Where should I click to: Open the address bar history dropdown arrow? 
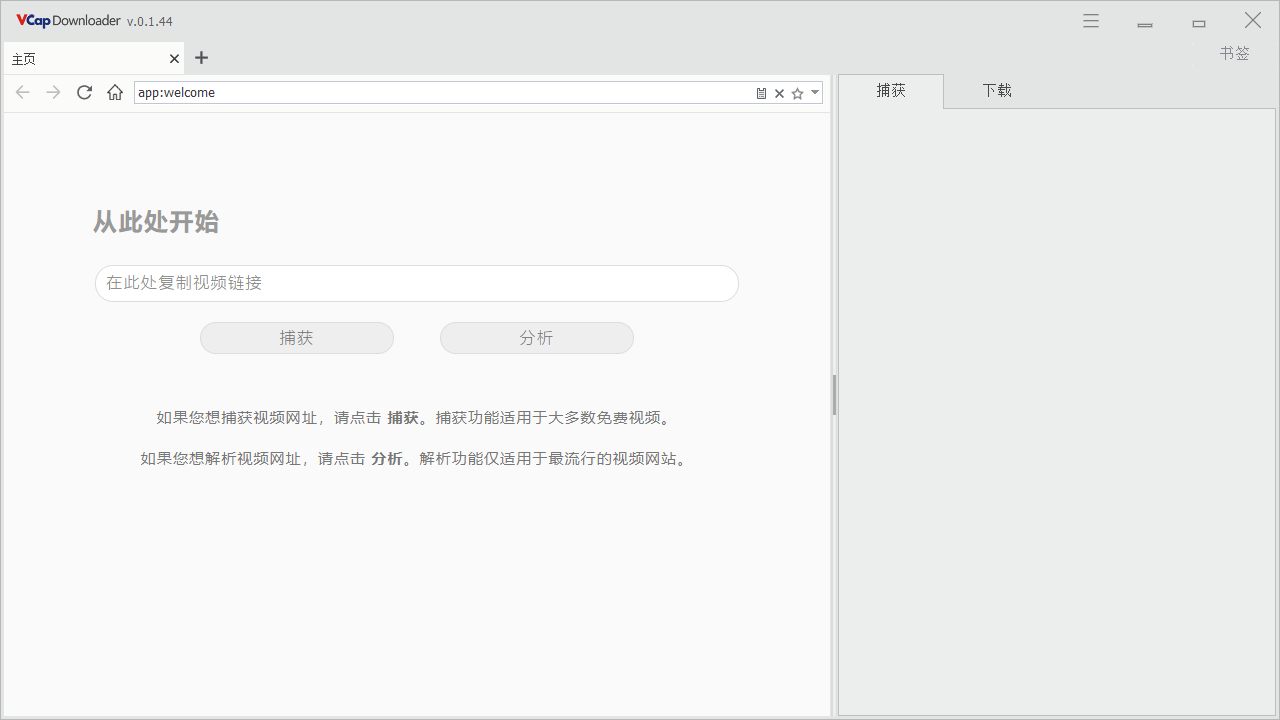pos(814,92)
